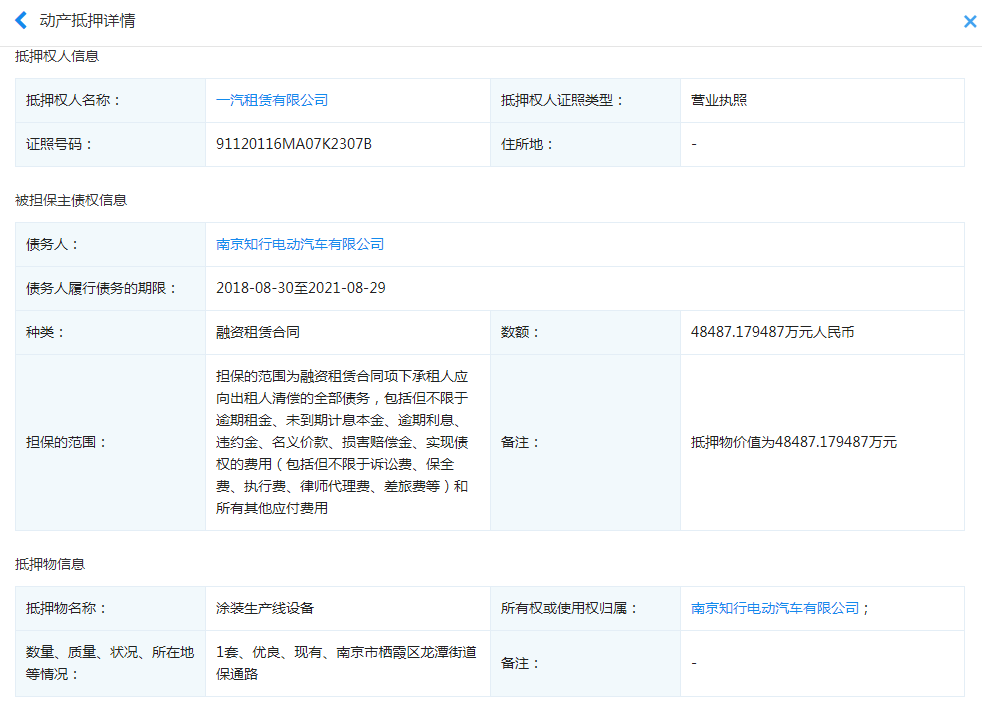Click the 住所地： label
This screenshot has height=702, width=982.
(x=527, y=144)
